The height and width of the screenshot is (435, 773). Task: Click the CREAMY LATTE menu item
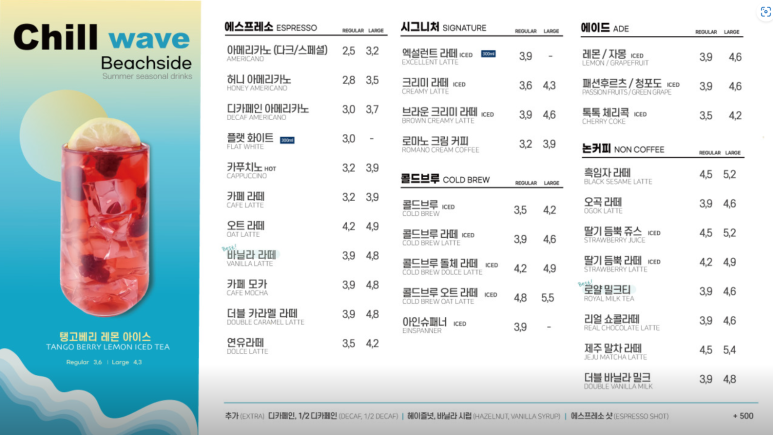click(433, 86)
